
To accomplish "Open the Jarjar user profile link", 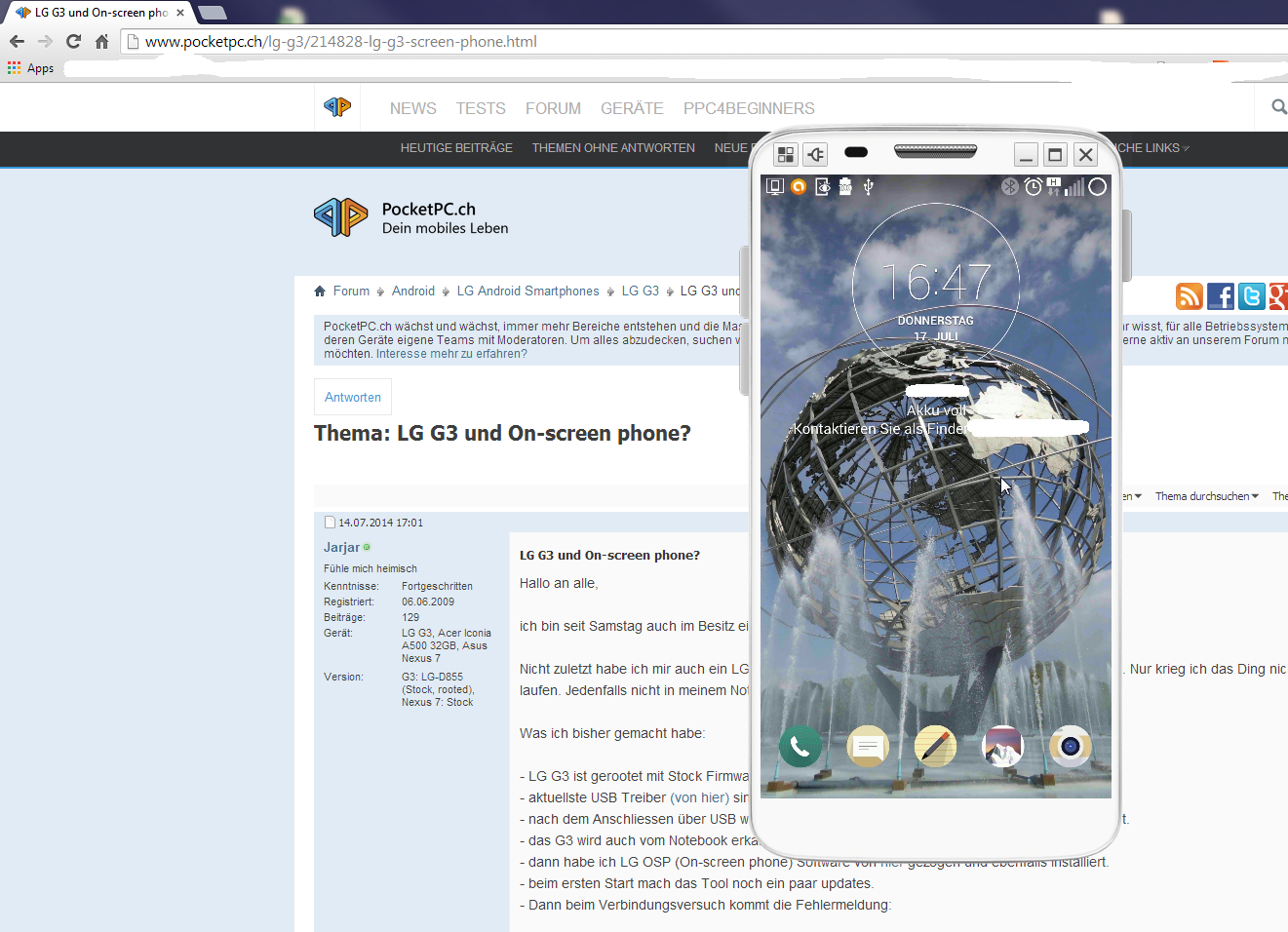I will (341, 548).
